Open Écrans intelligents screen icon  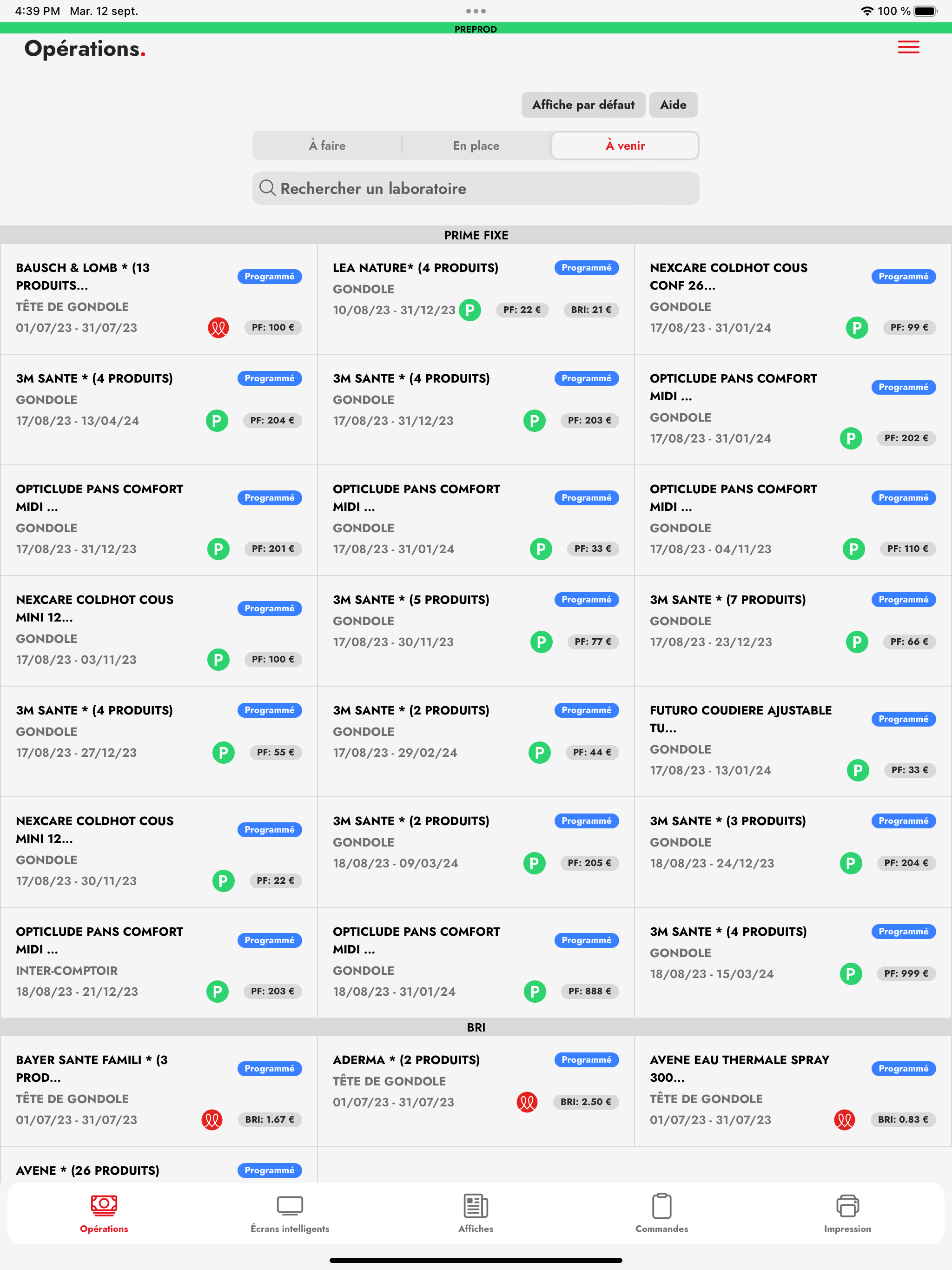pyautogui.click(x=290, y=1206)
